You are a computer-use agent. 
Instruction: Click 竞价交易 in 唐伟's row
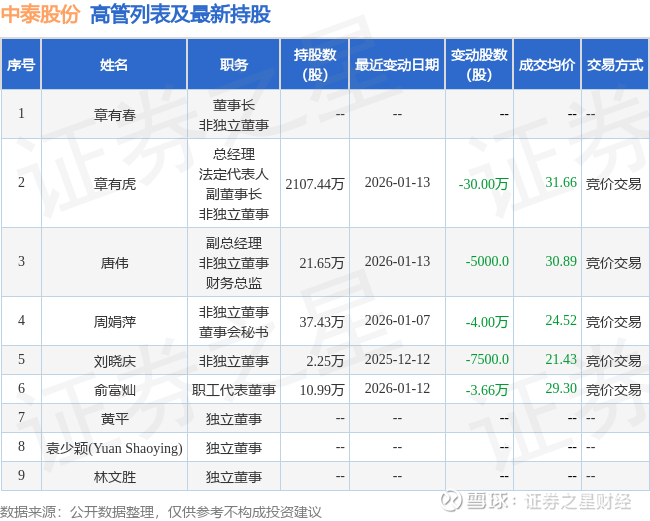pyautogui.click(x=614, y=263)
